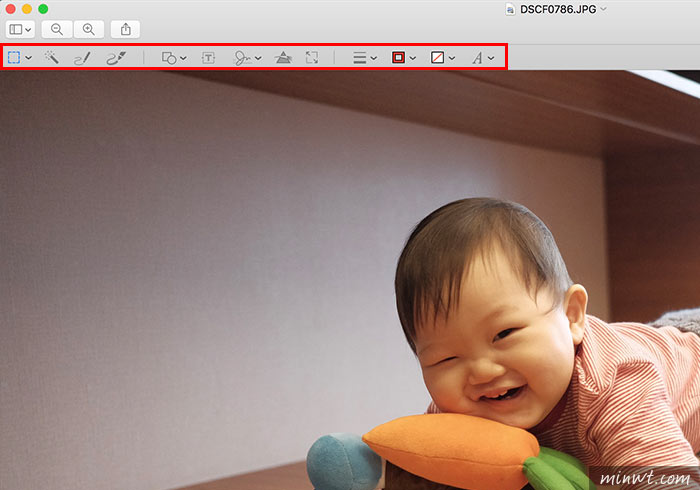This screenshot has width=700, height=490.
Task: Select the Sketch pen tool
Action: [x=82, y=58]
